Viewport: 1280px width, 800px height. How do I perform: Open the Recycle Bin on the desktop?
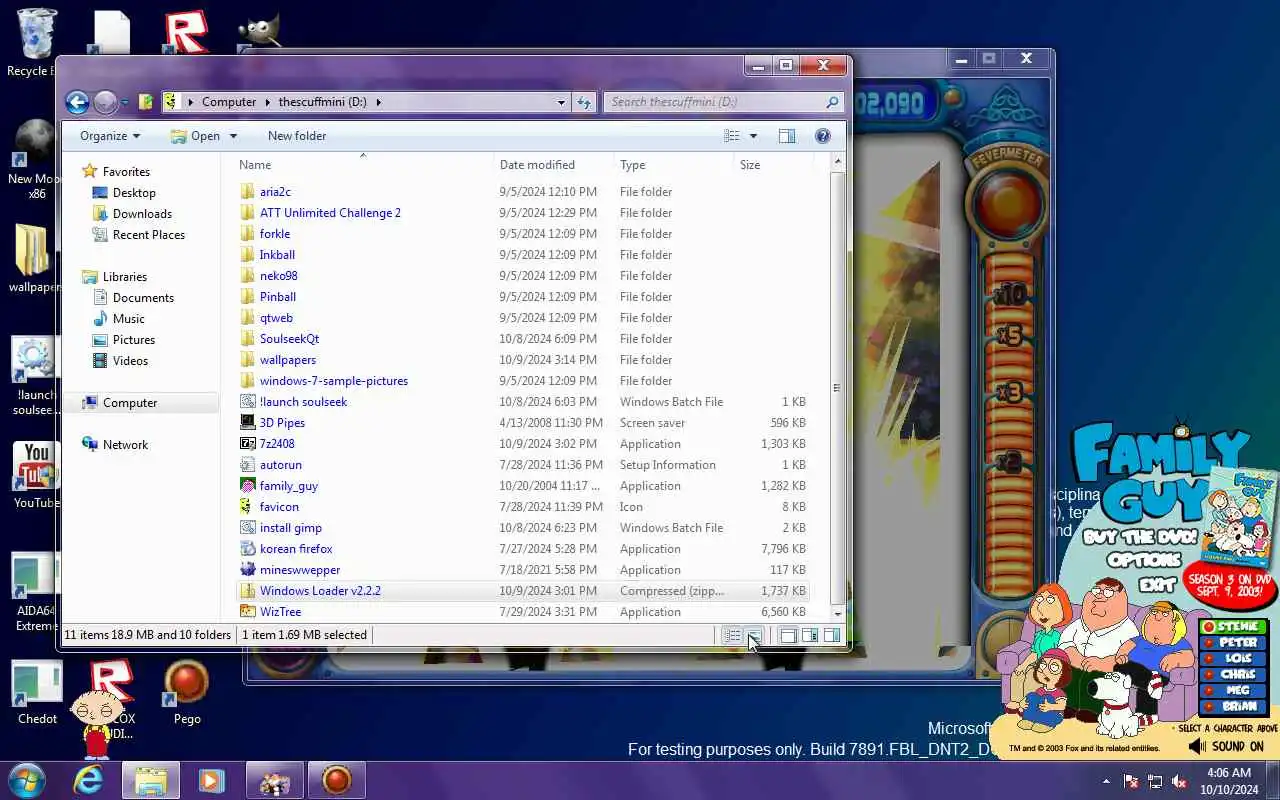(33, 42)
